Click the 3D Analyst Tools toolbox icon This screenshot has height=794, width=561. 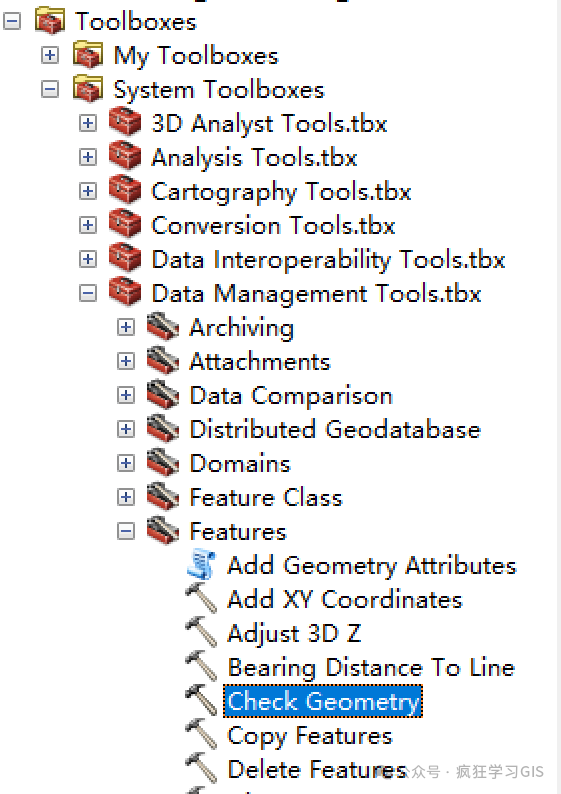pos(125,122)
